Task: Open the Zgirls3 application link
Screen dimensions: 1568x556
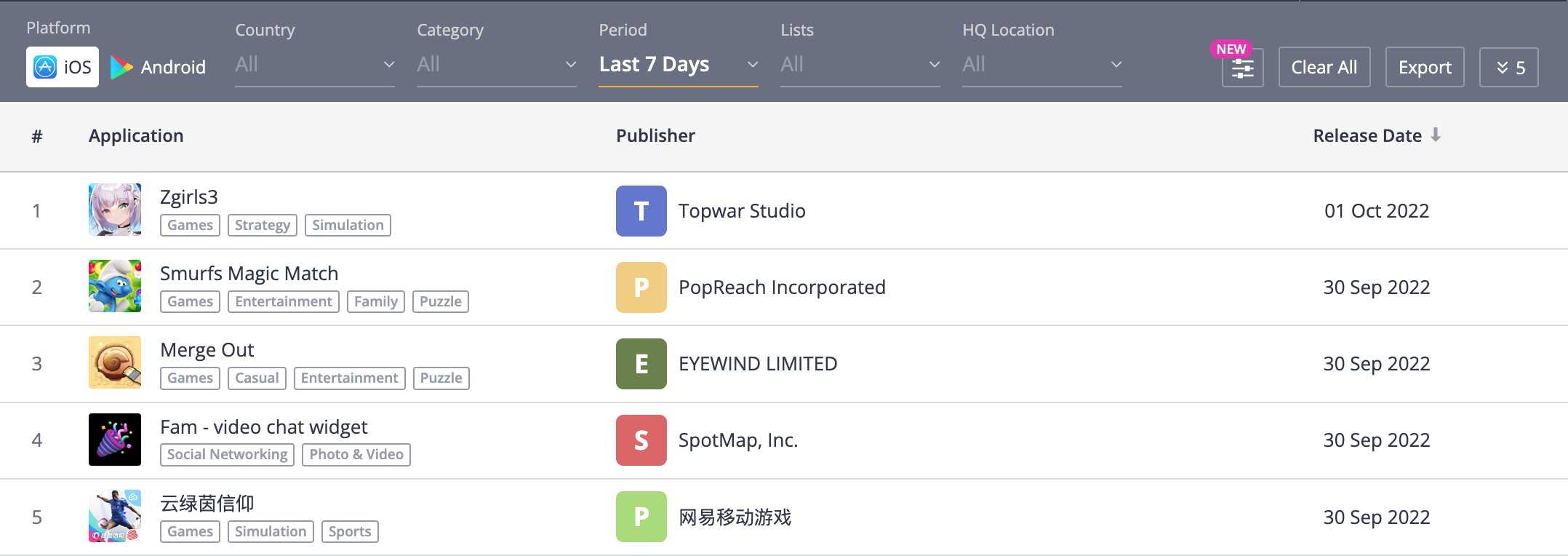Action: 189,197
